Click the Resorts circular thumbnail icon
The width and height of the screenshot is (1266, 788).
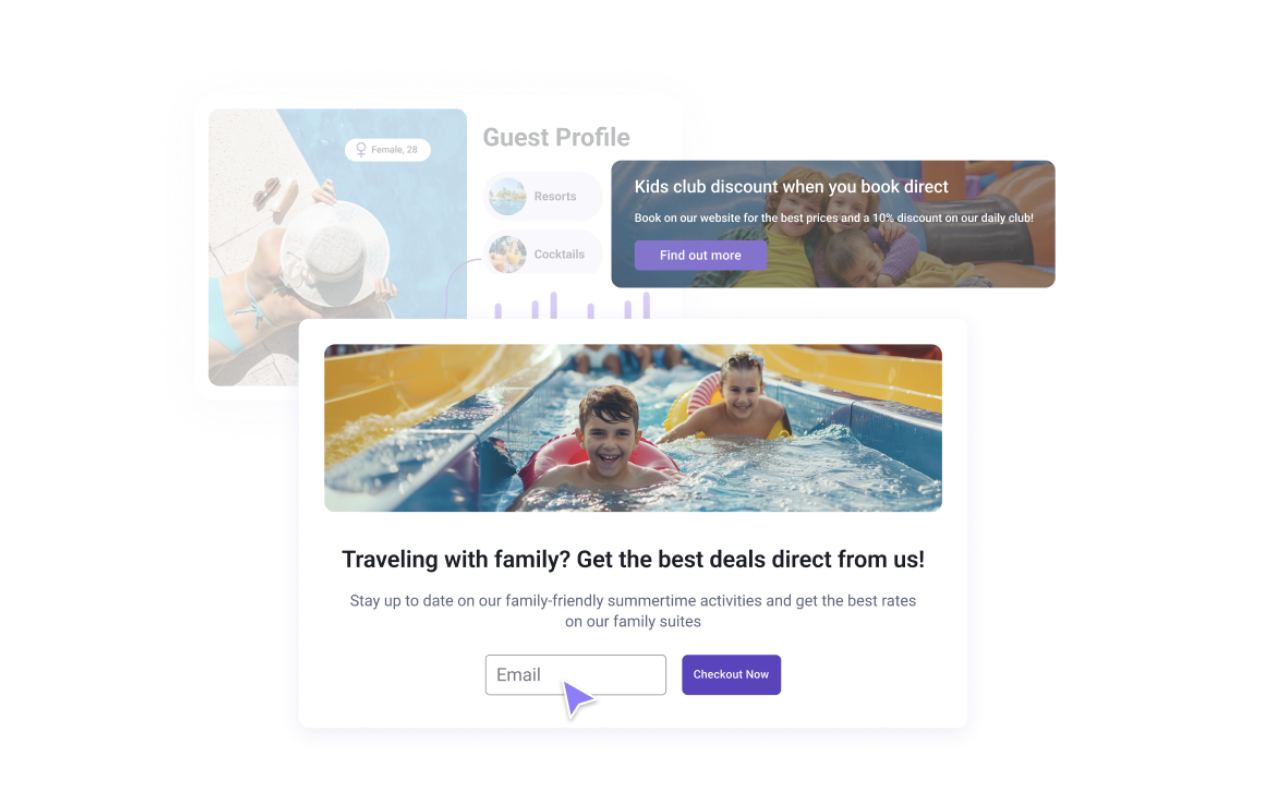click(x=508, y=197)
